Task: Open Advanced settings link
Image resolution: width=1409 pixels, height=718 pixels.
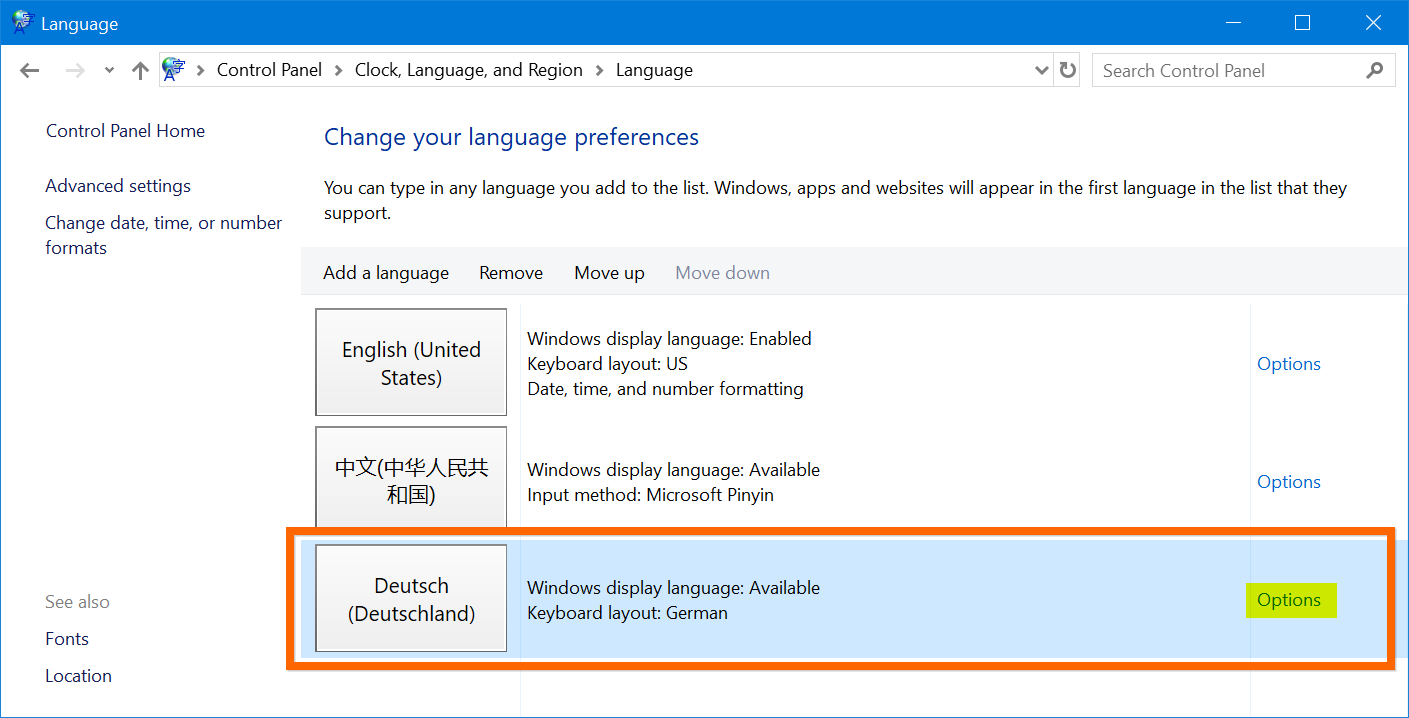Action: (x=118, y=186)
